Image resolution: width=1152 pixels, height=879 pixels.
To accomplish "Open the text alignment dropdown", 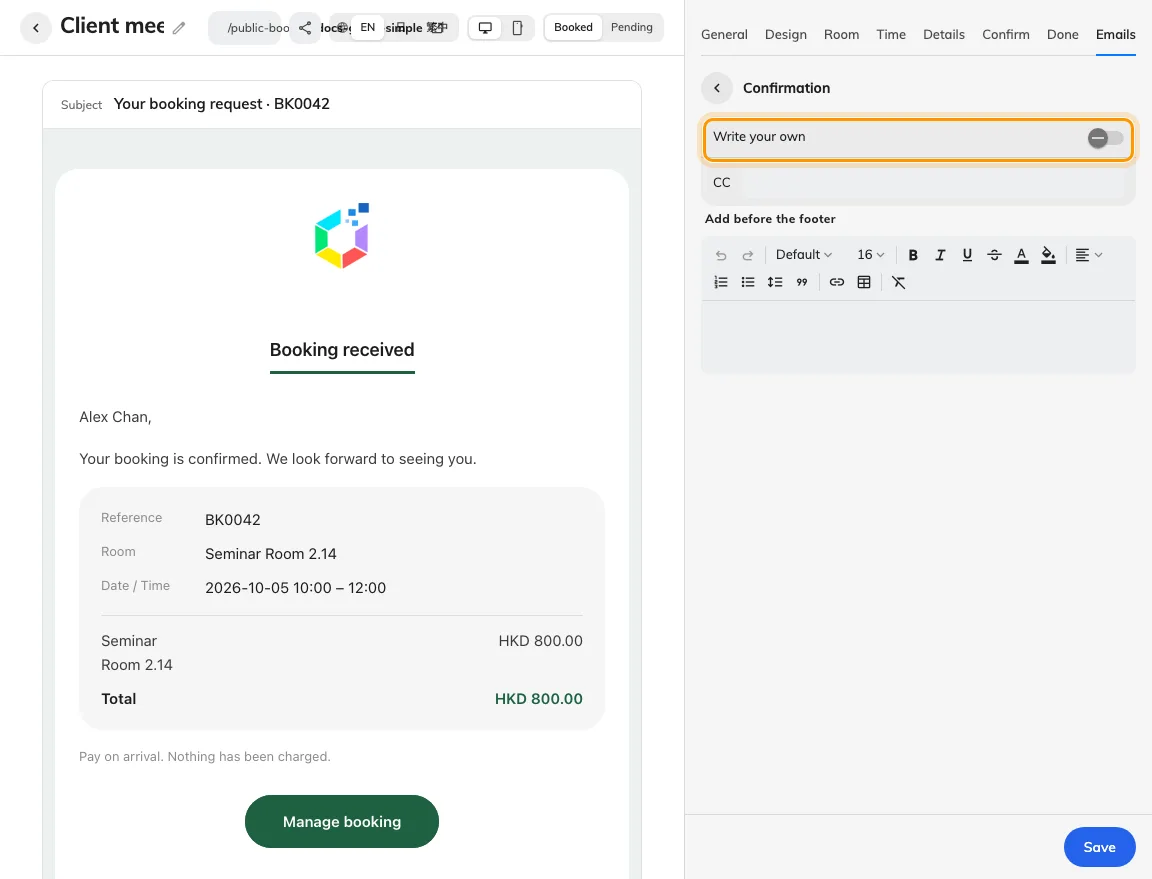I will pos(1089,255).
